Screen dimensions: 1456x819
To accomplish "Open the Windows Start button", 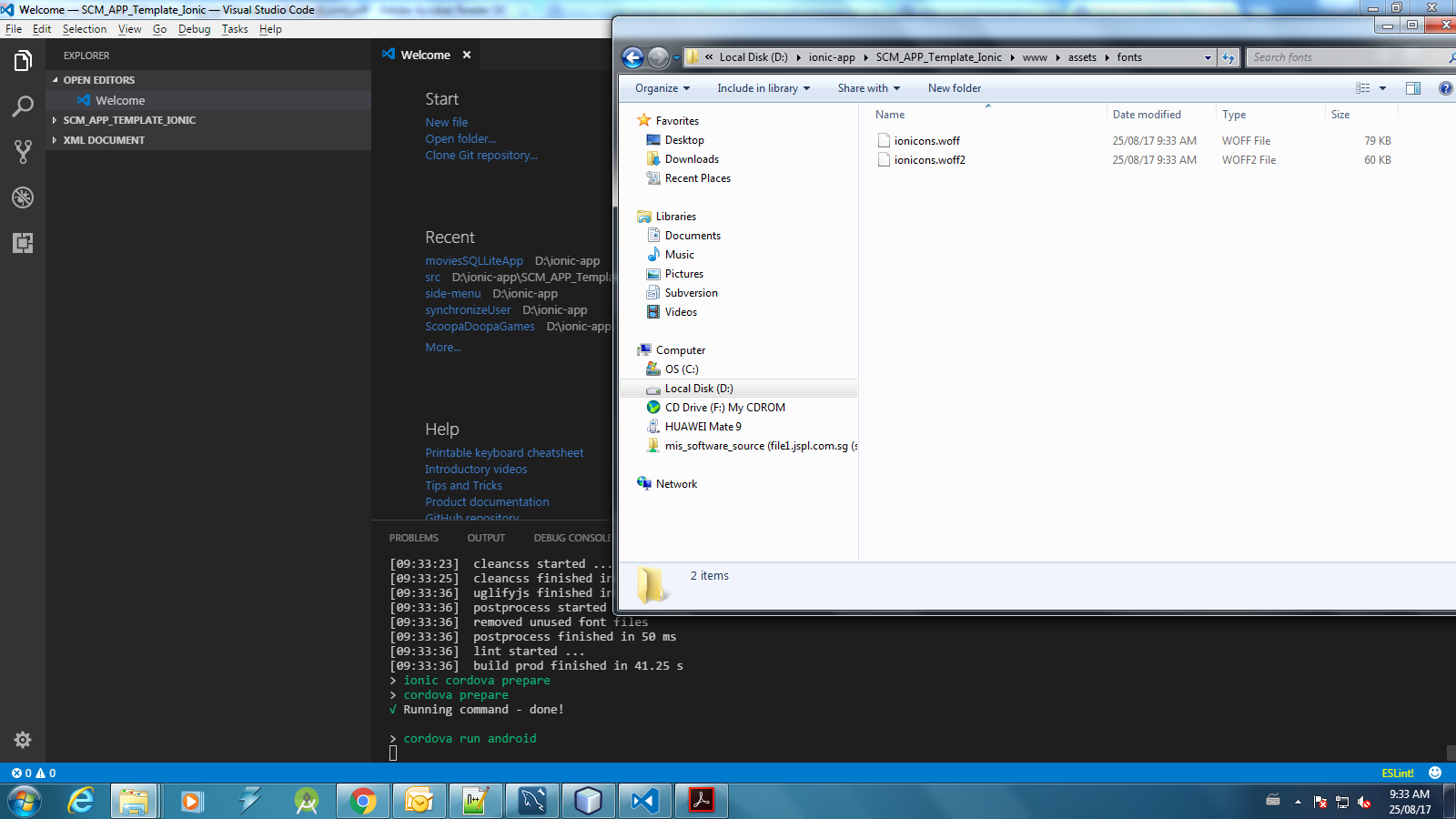I will click(25, 802).
